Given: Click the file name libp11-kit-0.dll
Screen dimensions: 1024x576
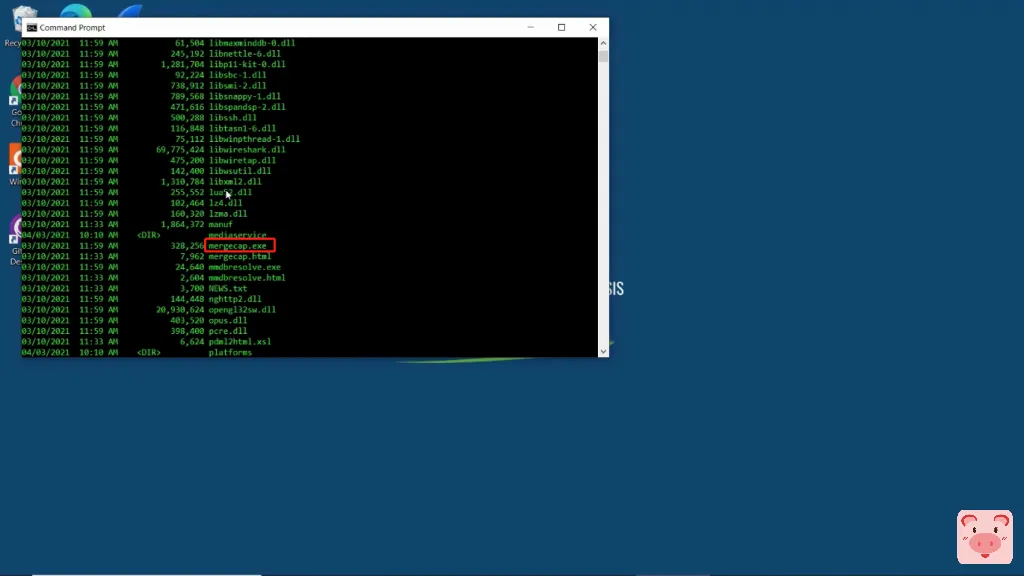Looking at the screenshot, I should [x=247, y=64].
